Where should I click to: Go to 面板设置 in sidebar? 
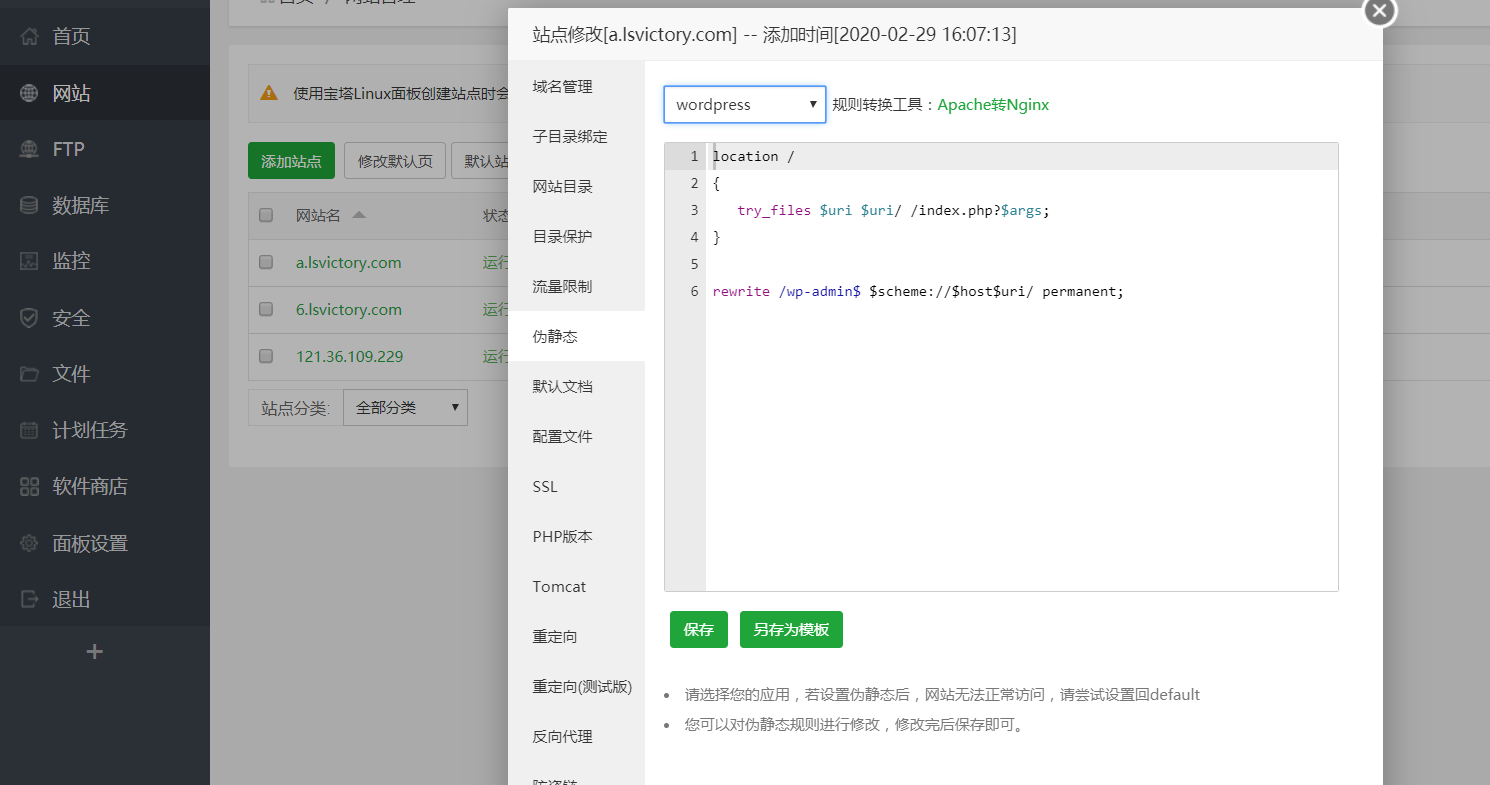pyautogui.click(x=105, y=543)
